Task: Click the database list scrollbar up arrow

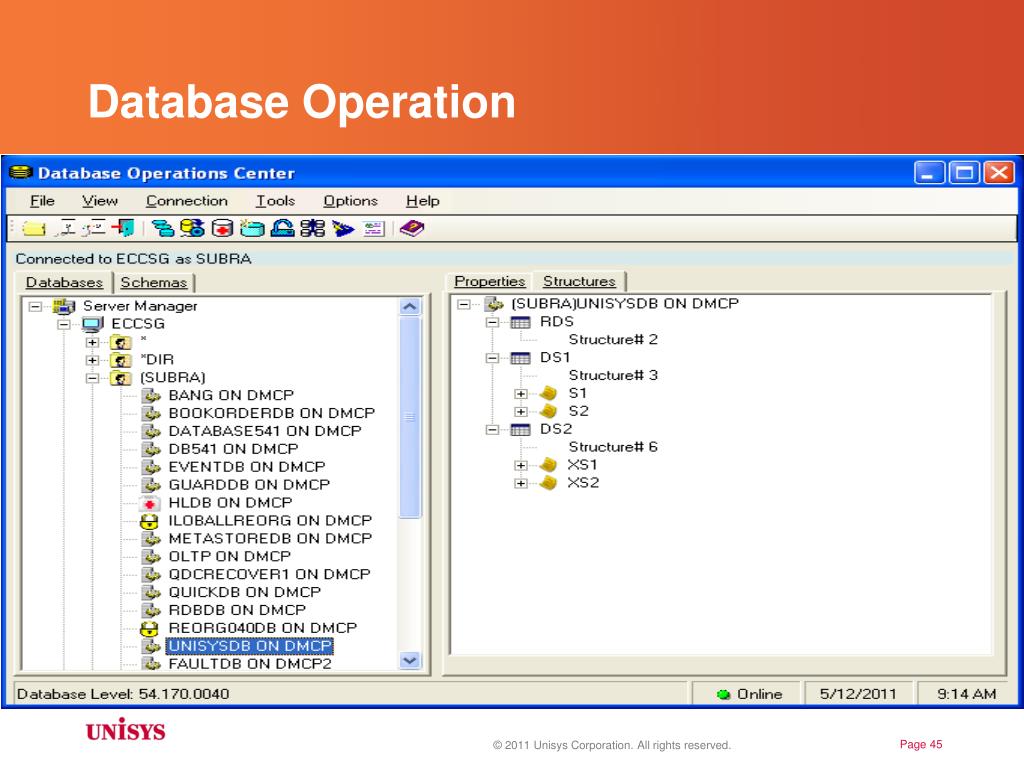Action: click(x=409, y=306)
